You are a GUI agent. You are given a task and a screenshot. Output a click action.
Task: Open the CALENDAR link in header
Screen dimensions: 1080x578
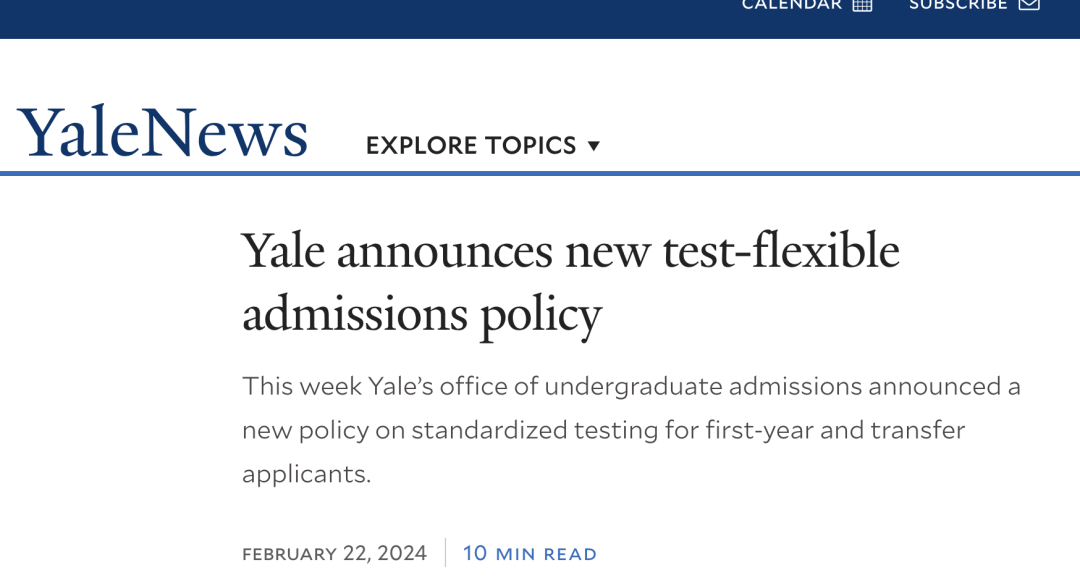click(792, 5)
